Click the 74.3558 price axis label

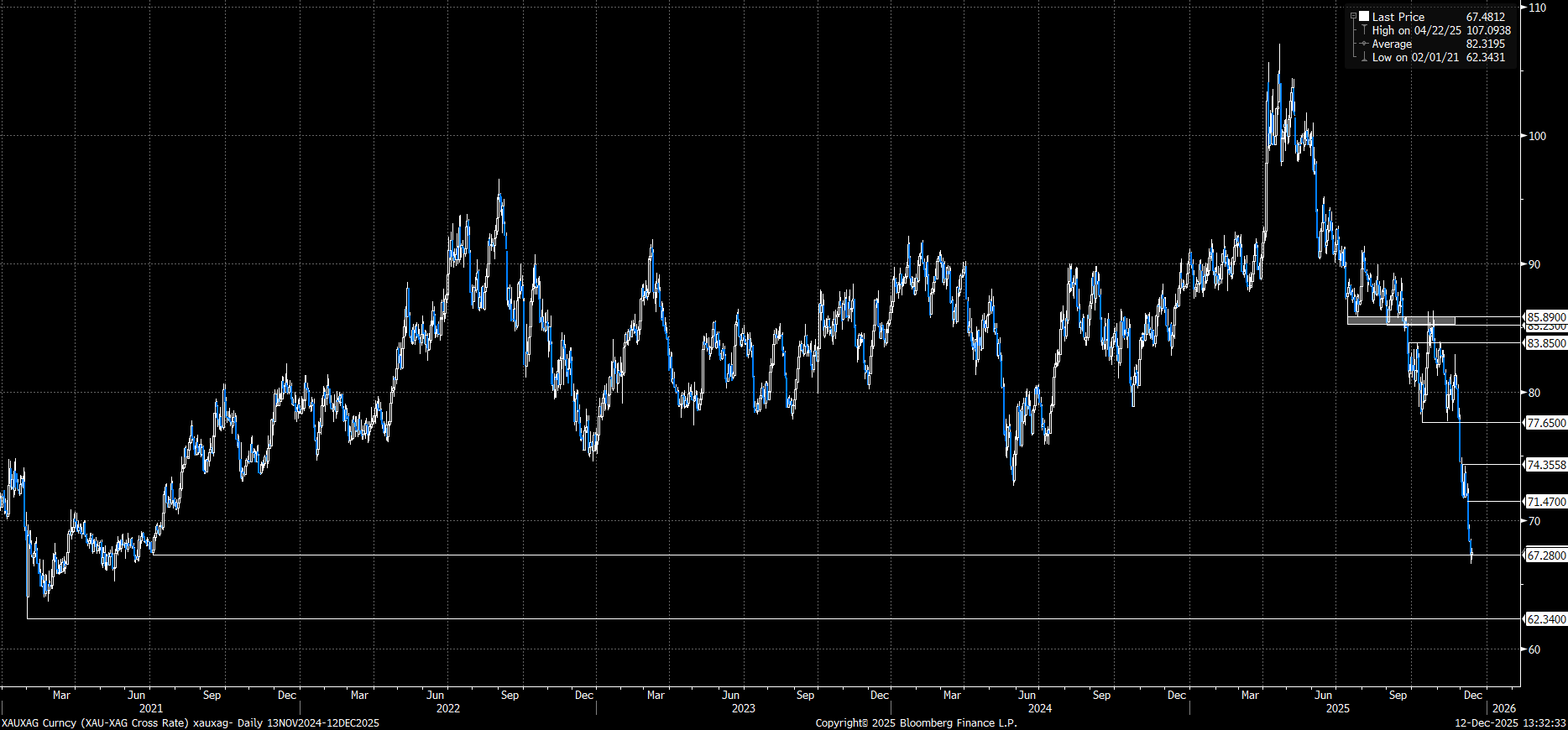(1545, 465)
